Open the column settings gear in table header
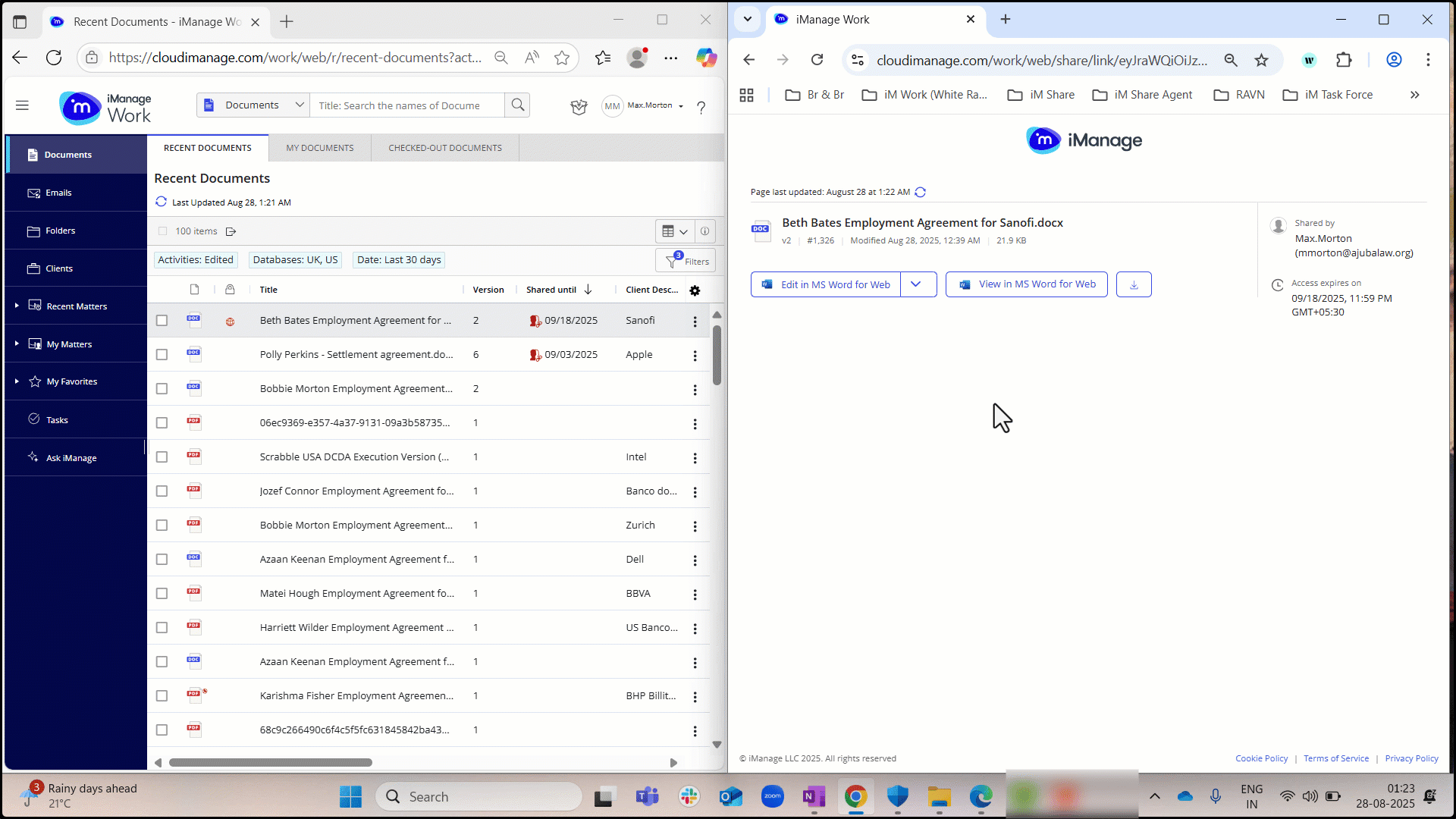 point(695,290)
